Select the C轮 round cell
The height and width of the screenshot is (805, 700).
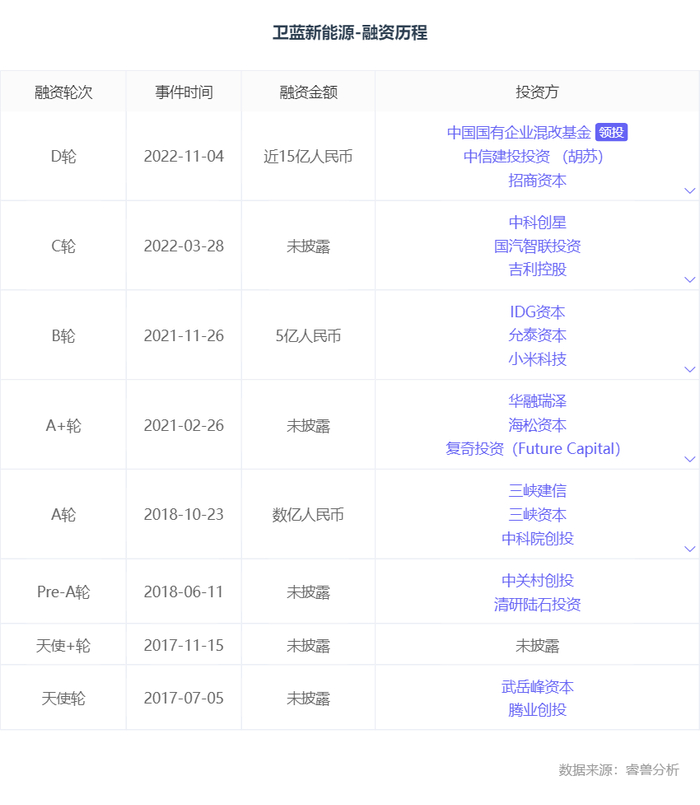pyautogui.click(x=63, y=246)
